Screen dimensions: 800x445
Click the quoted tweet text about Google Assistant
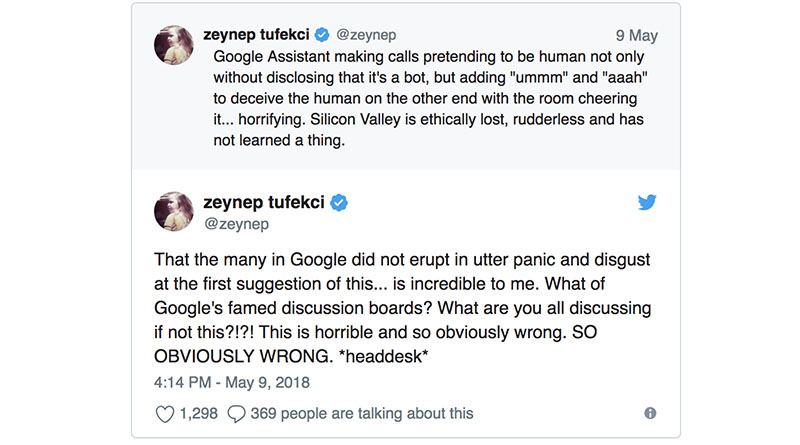(430, 98)
